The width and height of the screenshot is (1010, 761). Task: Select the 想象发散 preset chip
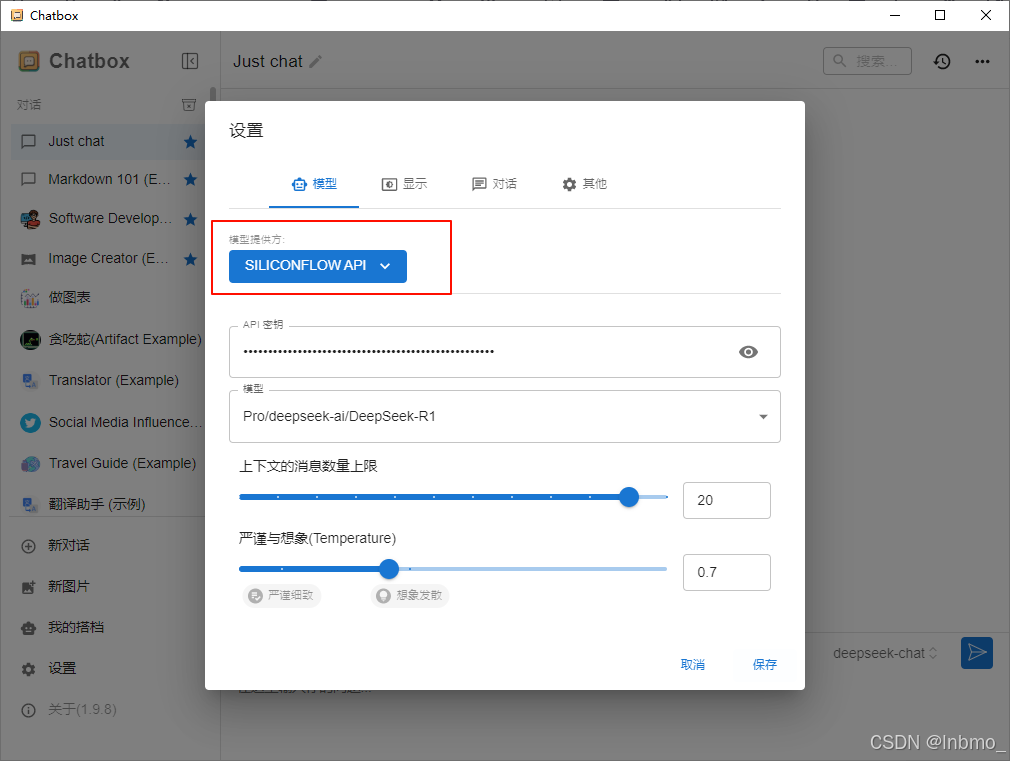[x=410, y=595]
